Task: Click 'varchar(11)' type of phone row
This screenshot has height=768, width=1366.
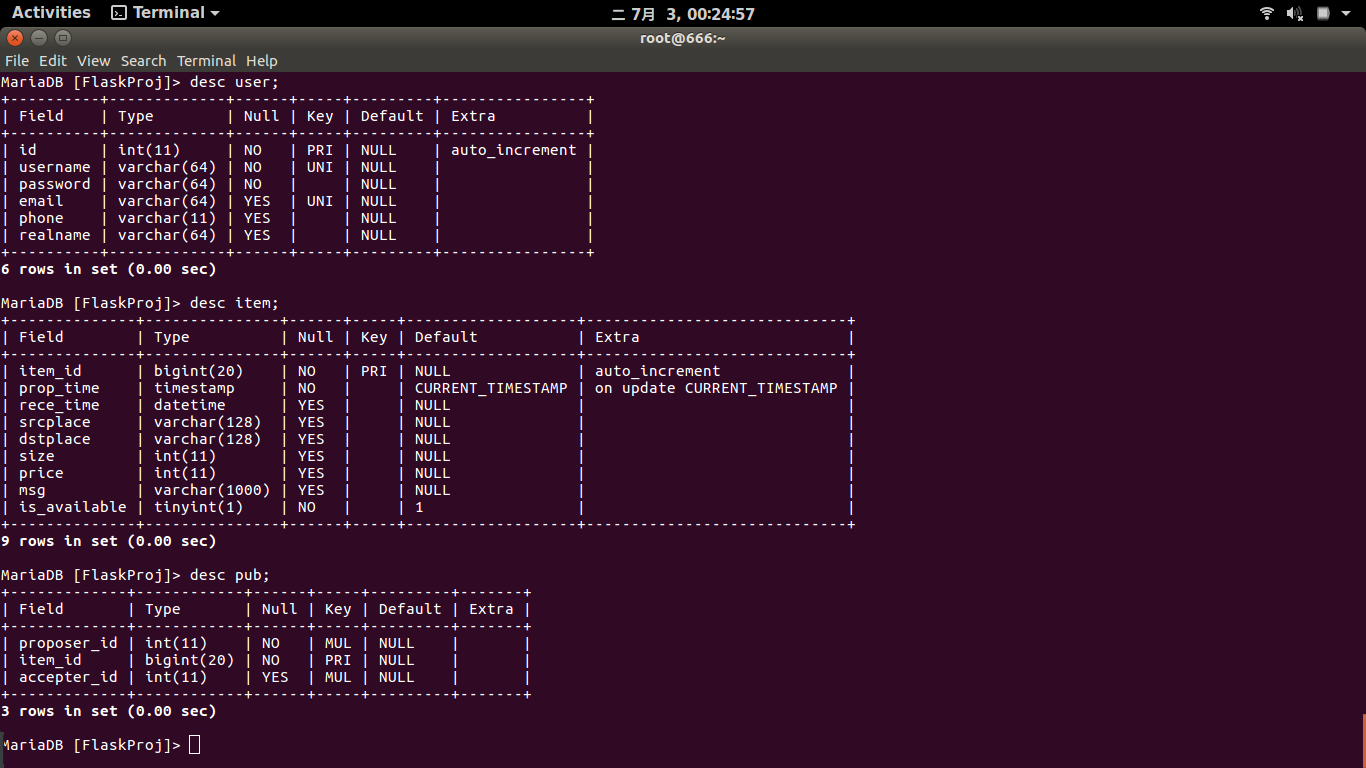Action: click(167, 218)
